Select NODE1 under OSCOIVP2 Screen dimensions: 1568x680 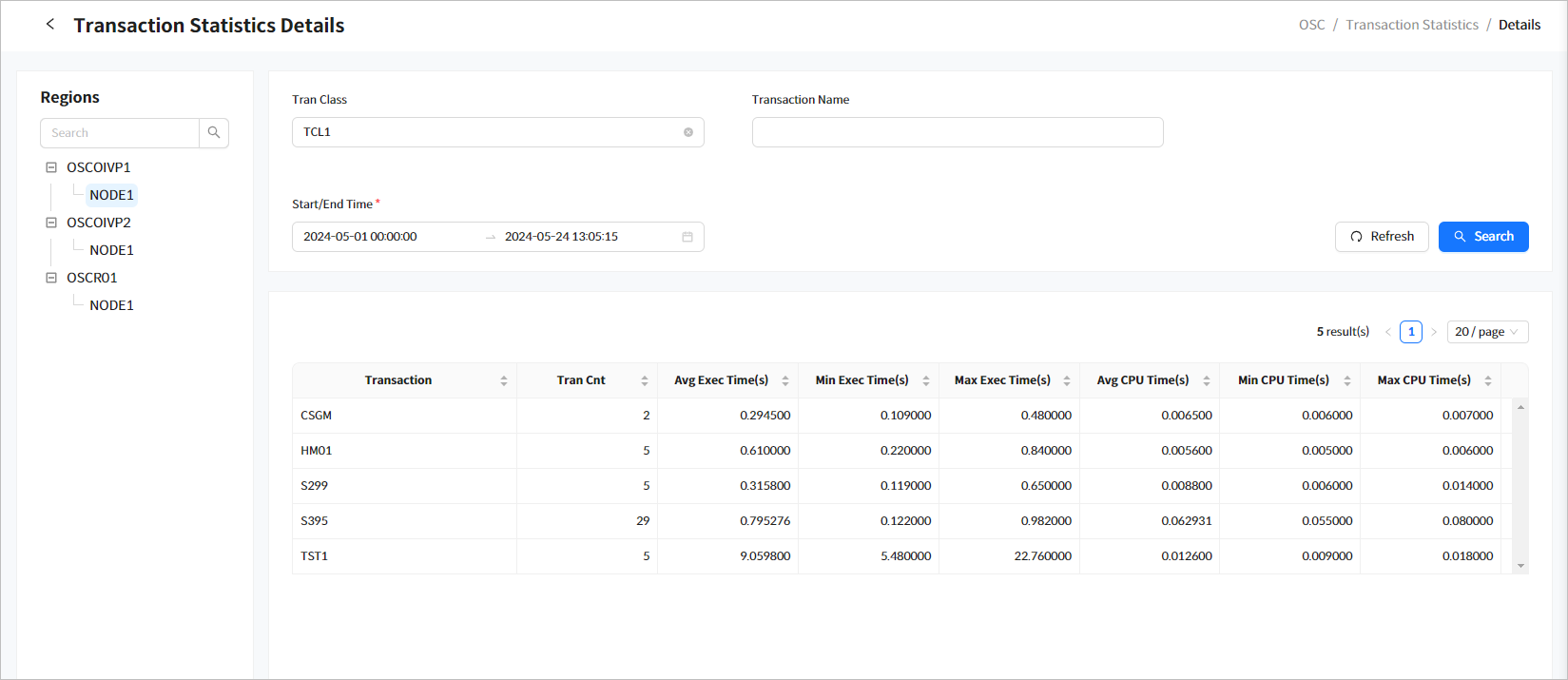(x=111, y=250)
